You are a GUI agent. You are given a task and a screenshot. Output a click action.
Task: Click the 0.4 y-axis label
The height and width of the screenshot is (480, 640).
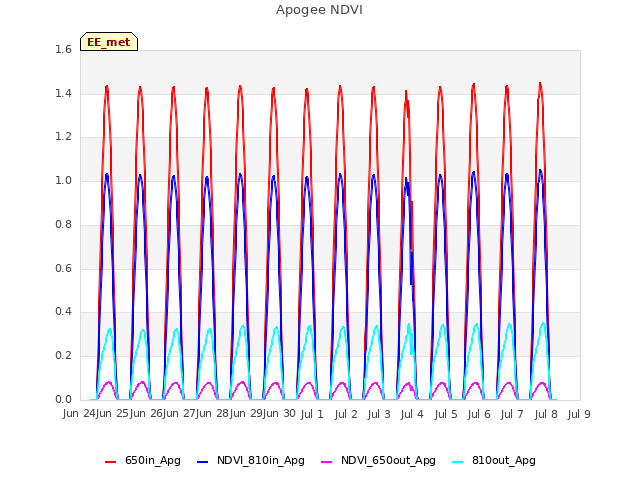[x=63, y=312]
